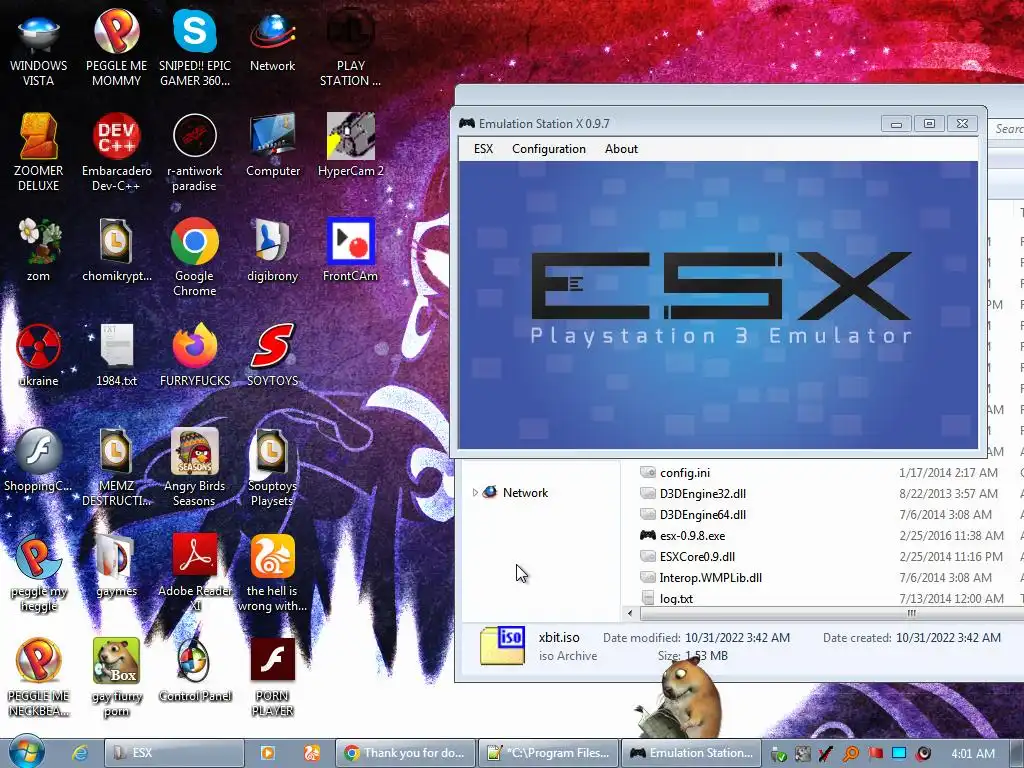Select config.ini in the file list
The image size is (1024, 768).
pos(684,473)
